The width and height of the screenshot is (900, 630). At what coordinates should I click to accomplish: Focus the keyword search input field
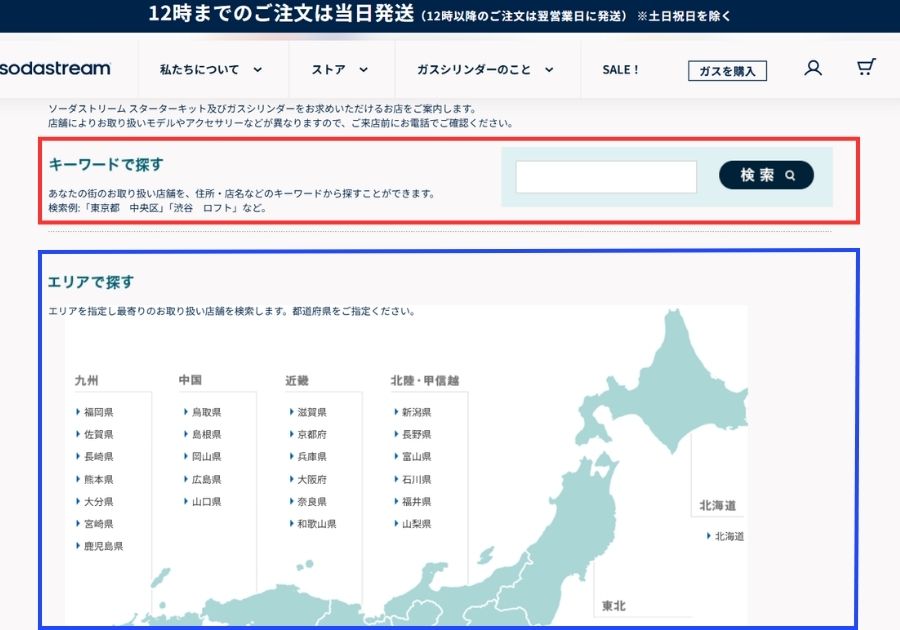[606, 177]
